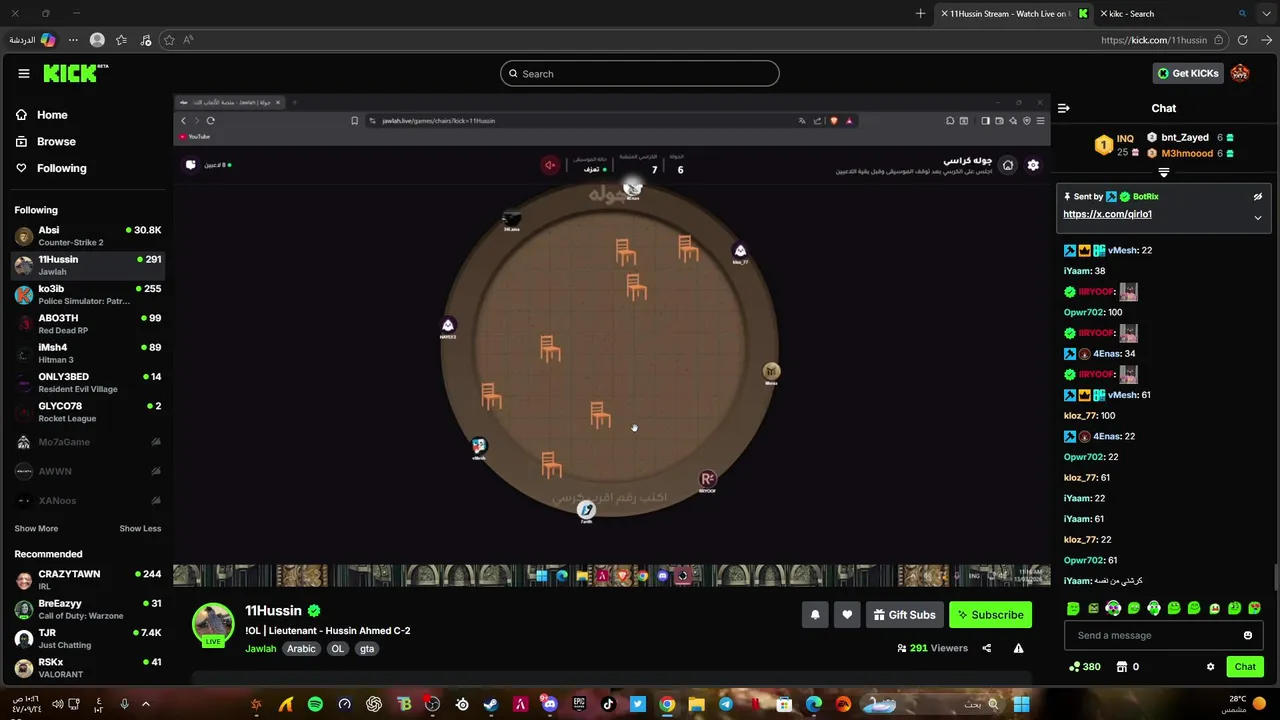Screen dimensions: 1280x720
Task: Go to Home in sidebar
Action: point(41,115)
